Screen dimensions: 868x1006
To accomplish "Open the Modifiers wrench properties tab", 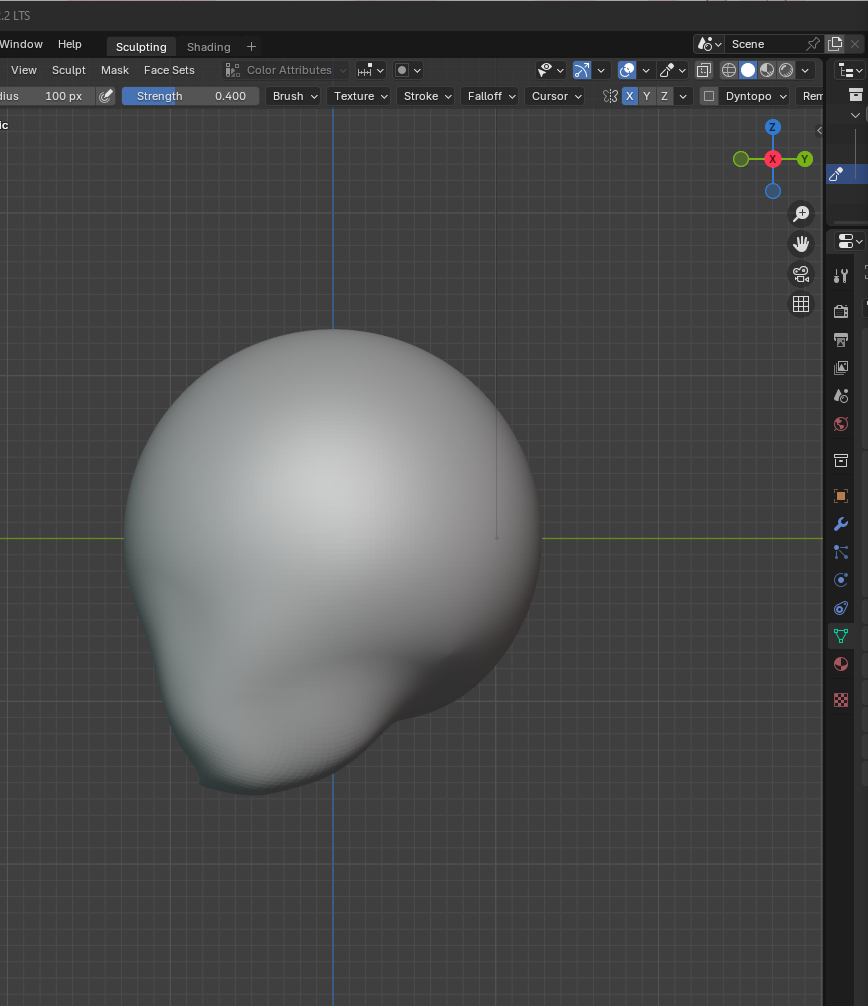I will [x=841, y=524].
